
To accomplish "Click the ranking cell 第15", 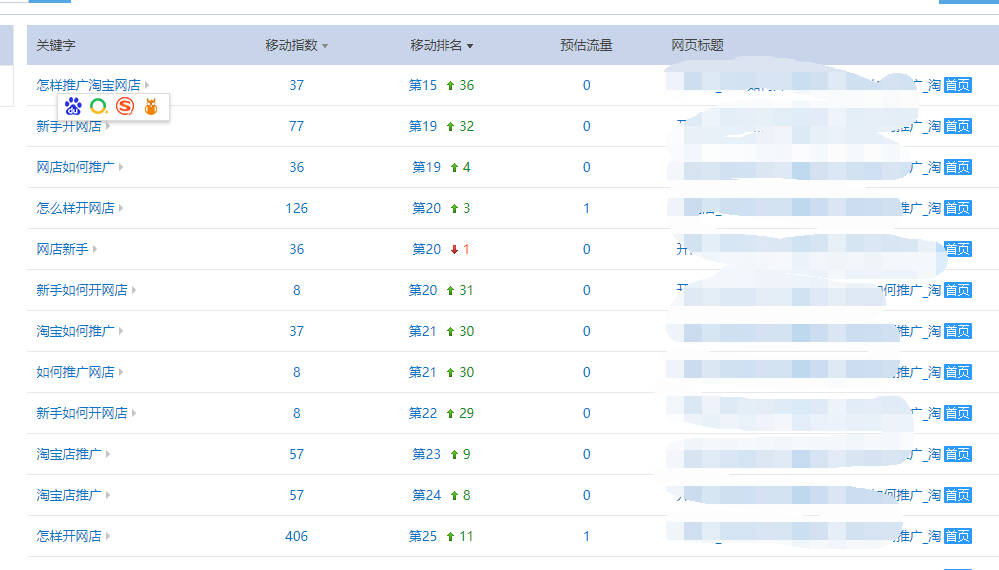I will [423, 85].
